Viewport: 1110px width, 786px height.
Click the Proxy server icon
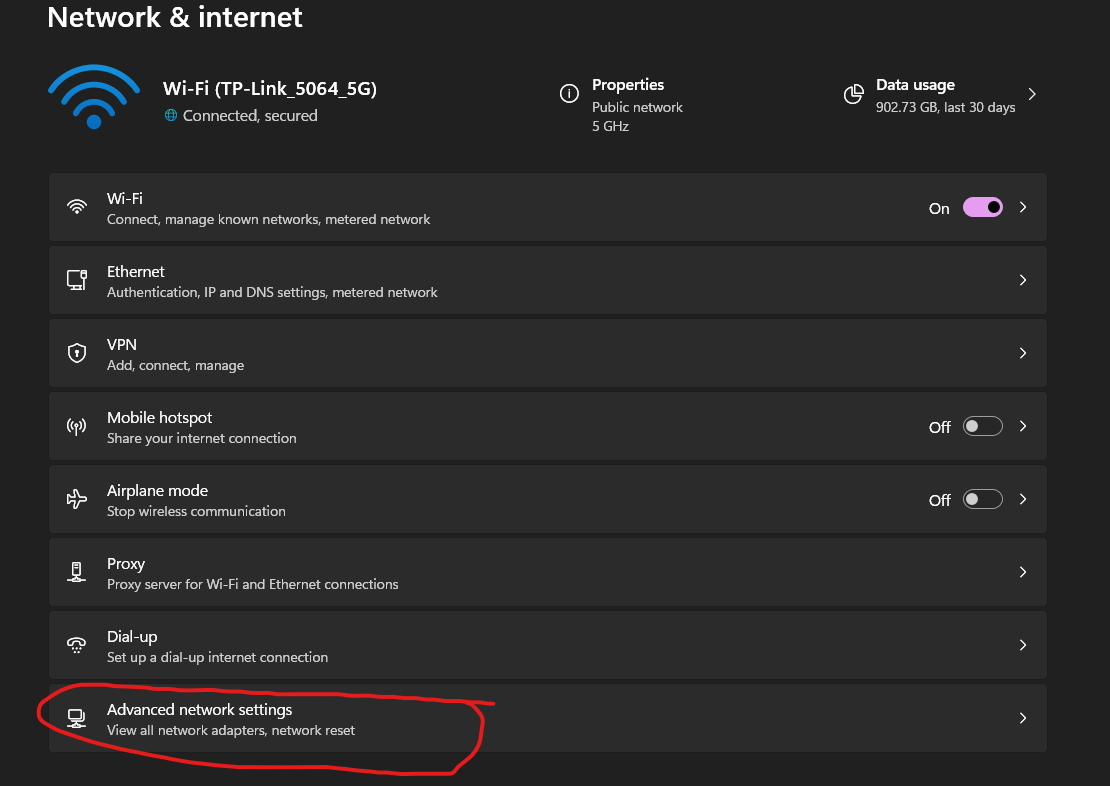click(x=77, y=572)
